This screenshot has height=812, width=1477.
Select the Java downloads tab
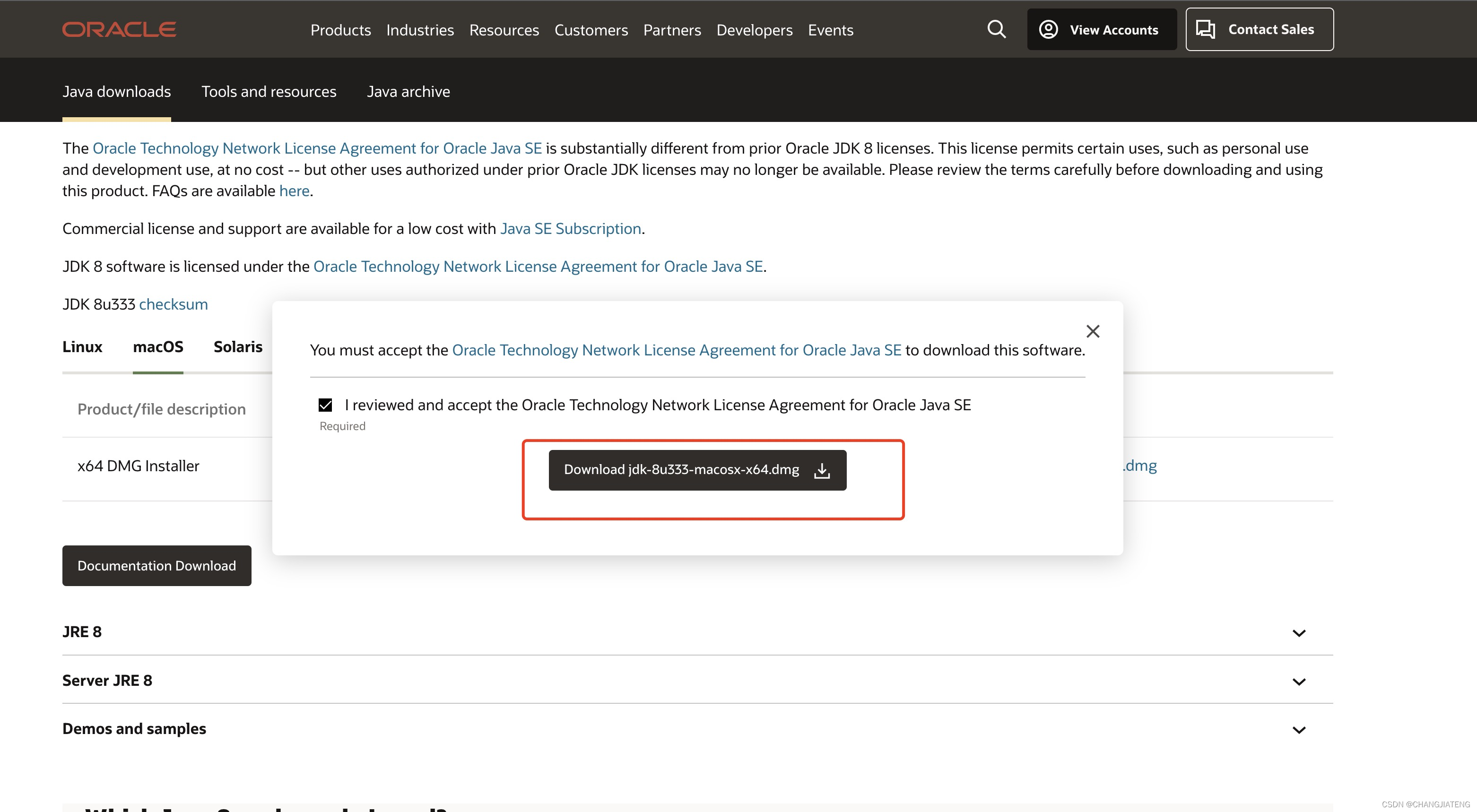[x=116, y=92]
